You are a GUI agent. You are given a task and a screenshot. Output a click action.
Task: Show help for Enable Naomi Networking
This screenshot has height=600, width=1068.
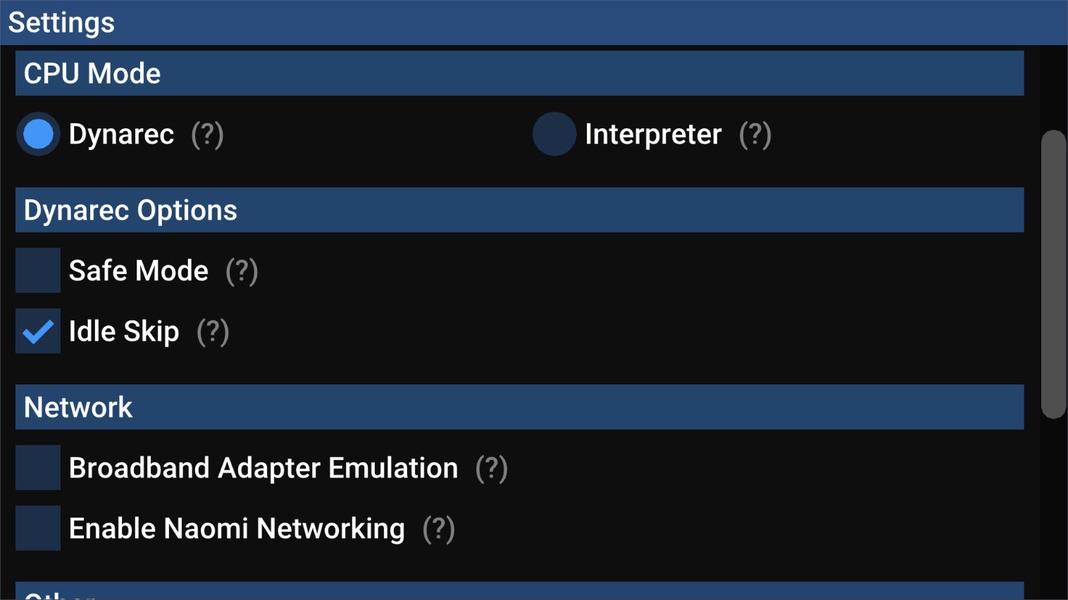439,529
